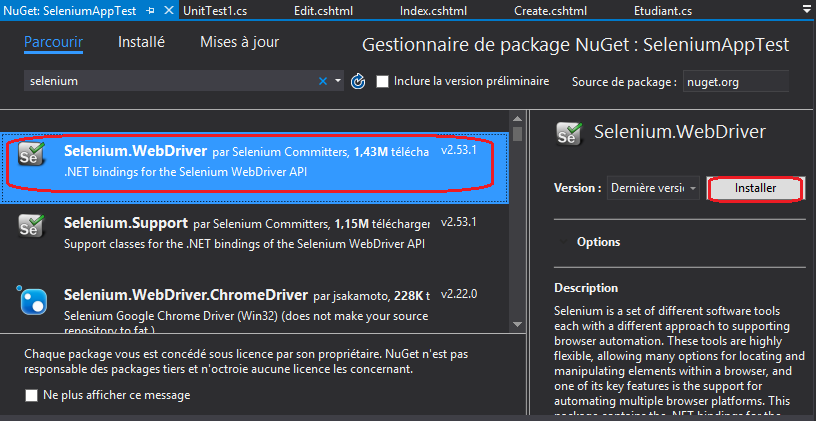This screenshot has width=816, height=421.
Task: Switch to the Installé tab
Action: (141, 42)
